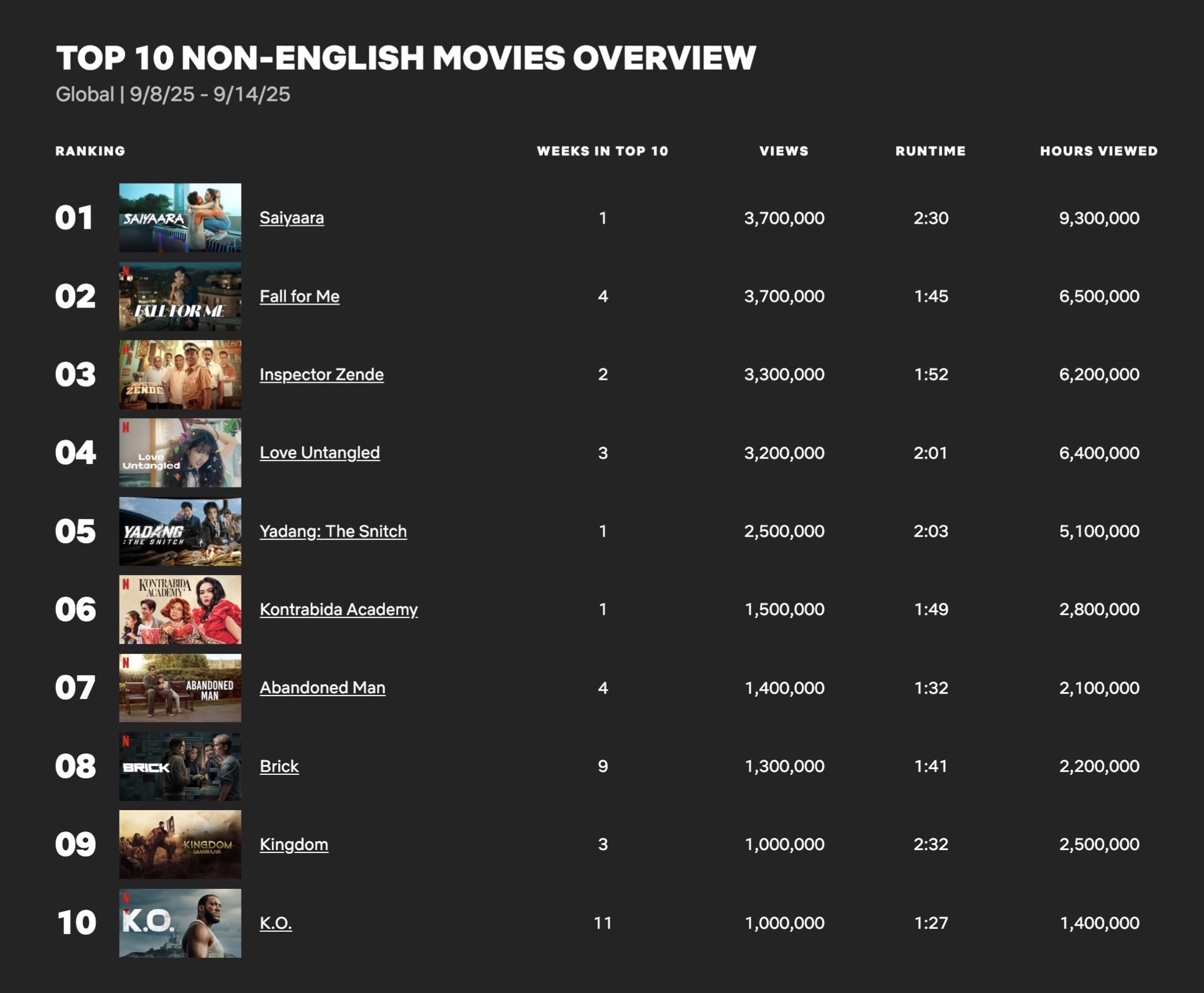Screen dimensions: 1204x993
Task: Click the Inspector Zende poster image
Action: pos(180,375)
